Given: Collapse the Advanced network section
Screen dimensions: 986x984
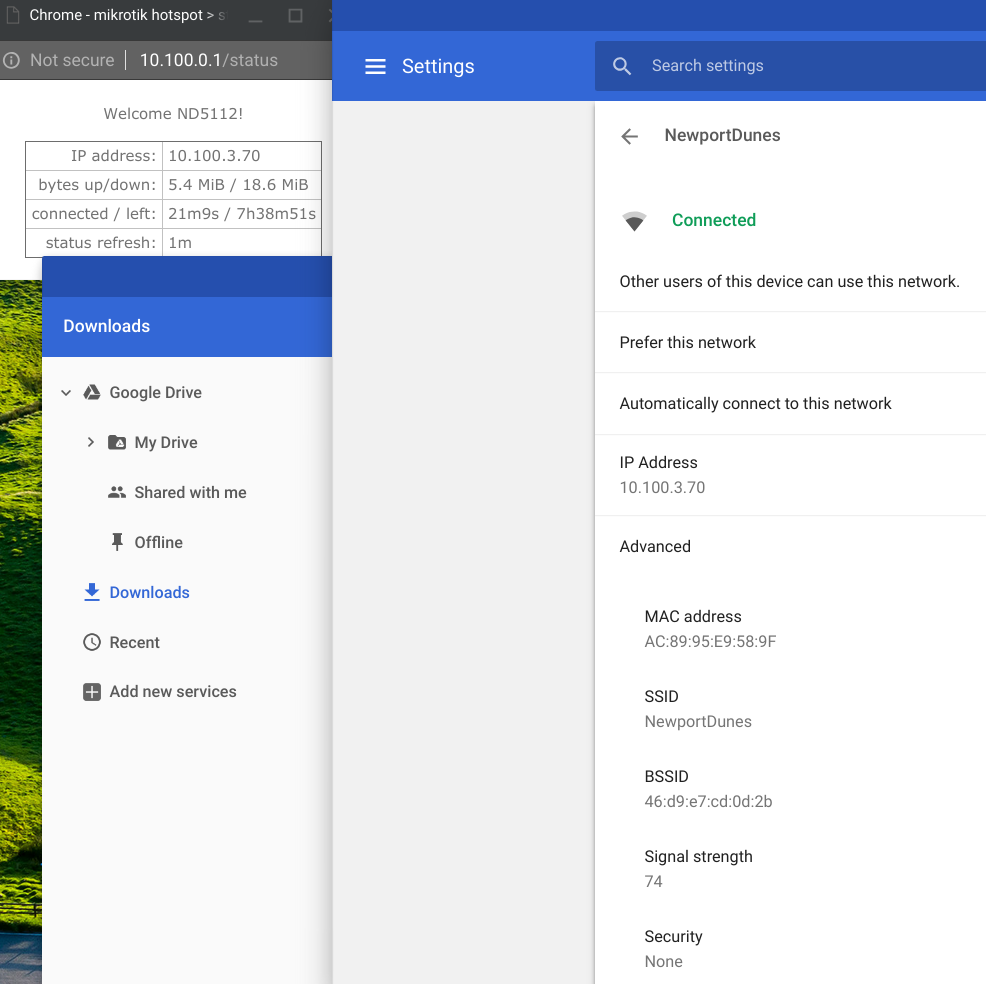Looking at the screenshot, I should (655, 546).
